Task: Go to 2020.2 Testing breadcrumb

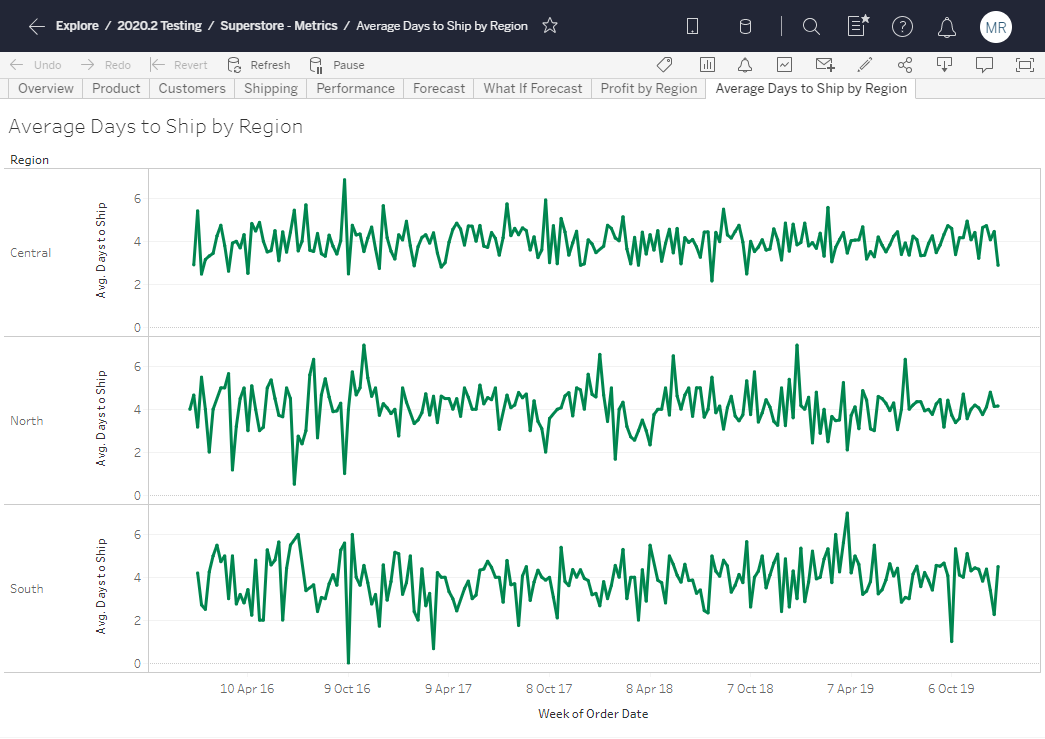Action: [x=159, y=26]
